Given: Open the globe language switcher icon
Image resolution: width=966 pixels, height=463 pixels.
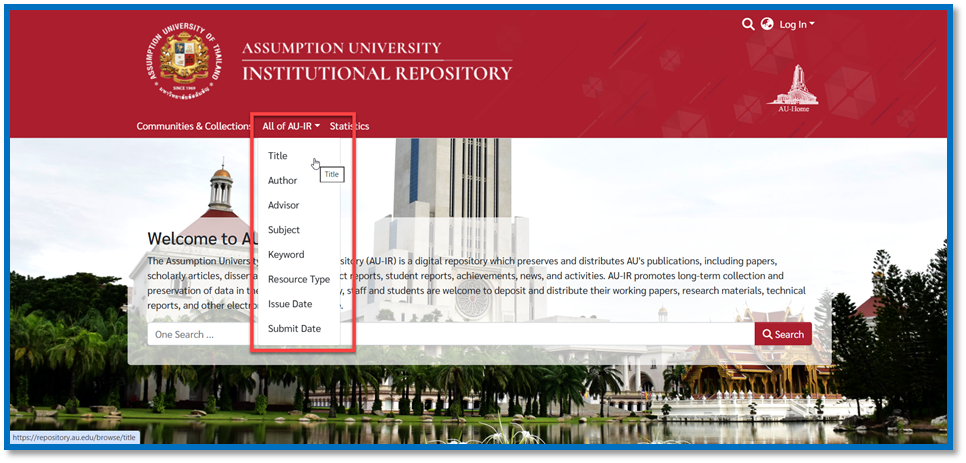Looking at the screenshot, I should [x=767, y=24].
